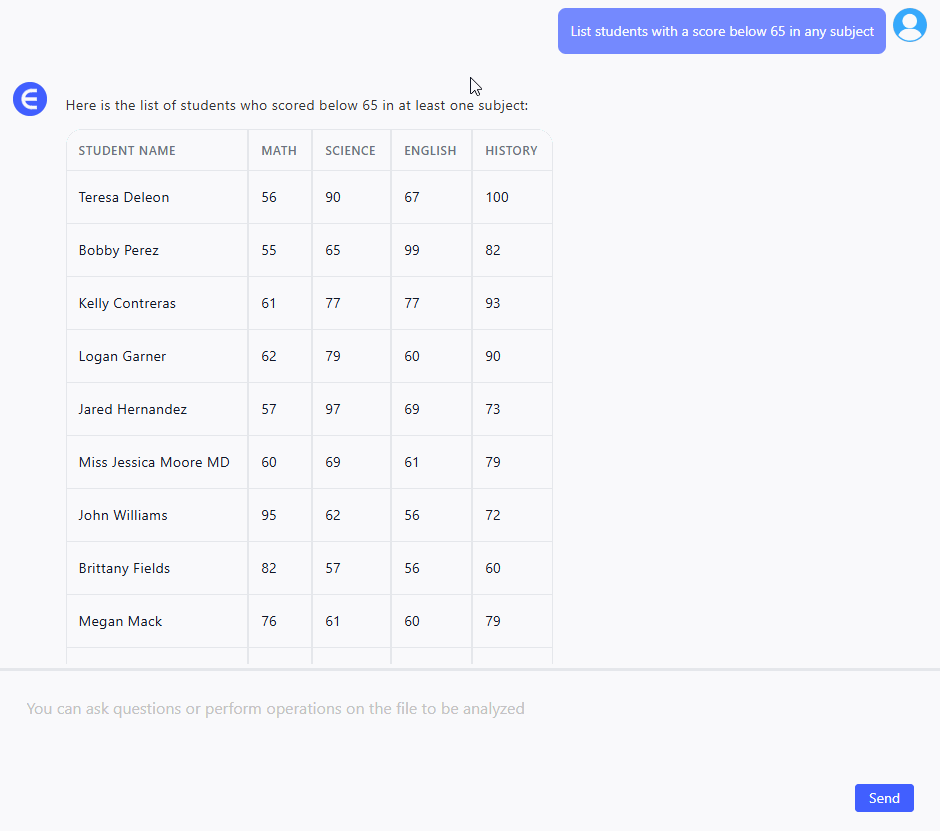Select the Kelly Contreras row name
940x831 pixels.
(127, 304)
